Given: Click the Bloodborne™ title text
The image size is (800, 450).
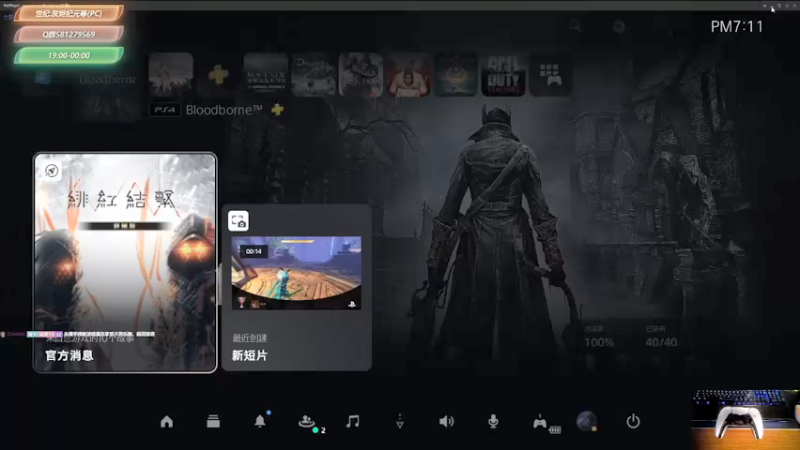Looking at the screenshot, I should click(224, 110).
